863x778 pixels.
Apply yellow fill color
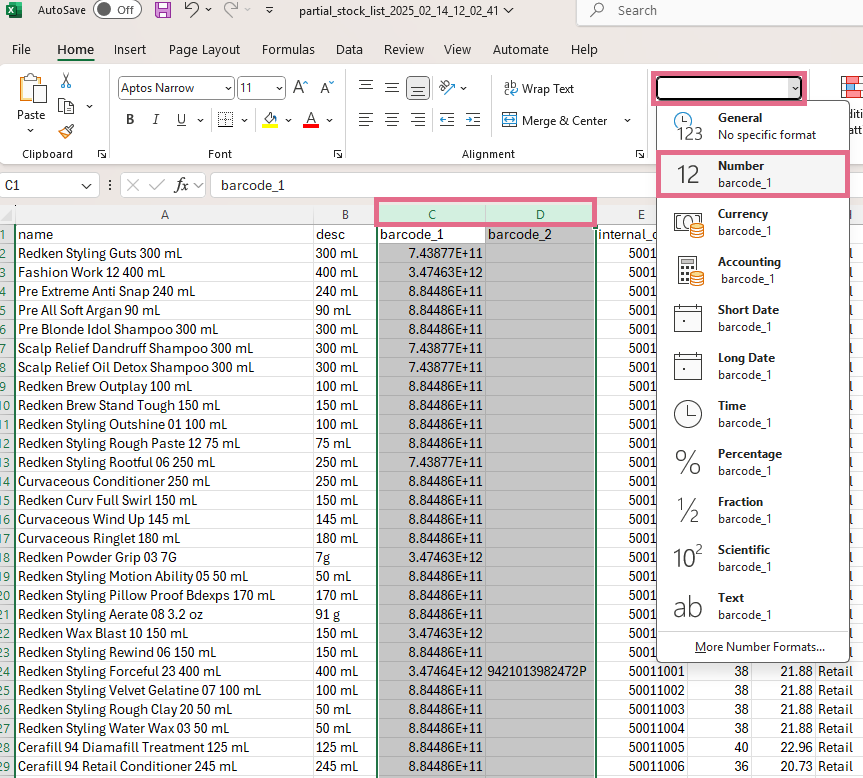click(x=270, y=119)
